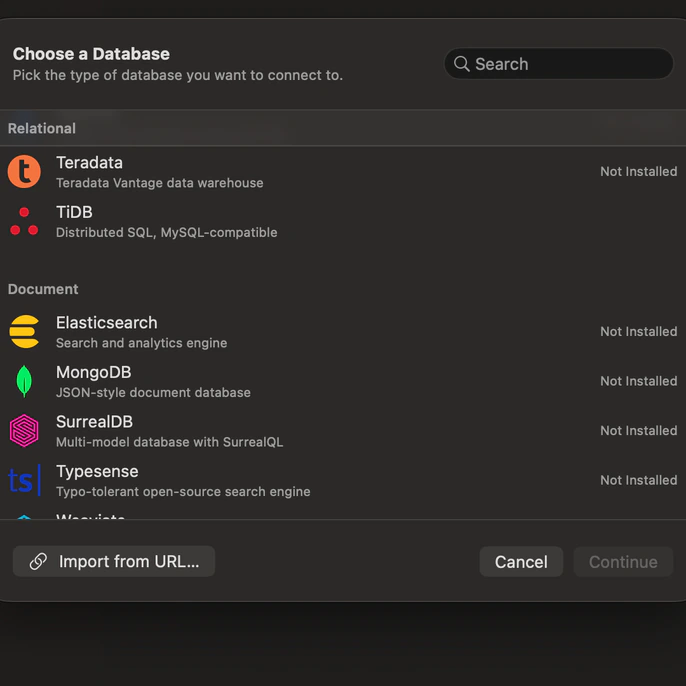Click 'Multi-model database with SurrealQL' text
The height and width of the screenshot is (686, 686).
(170, 442)
